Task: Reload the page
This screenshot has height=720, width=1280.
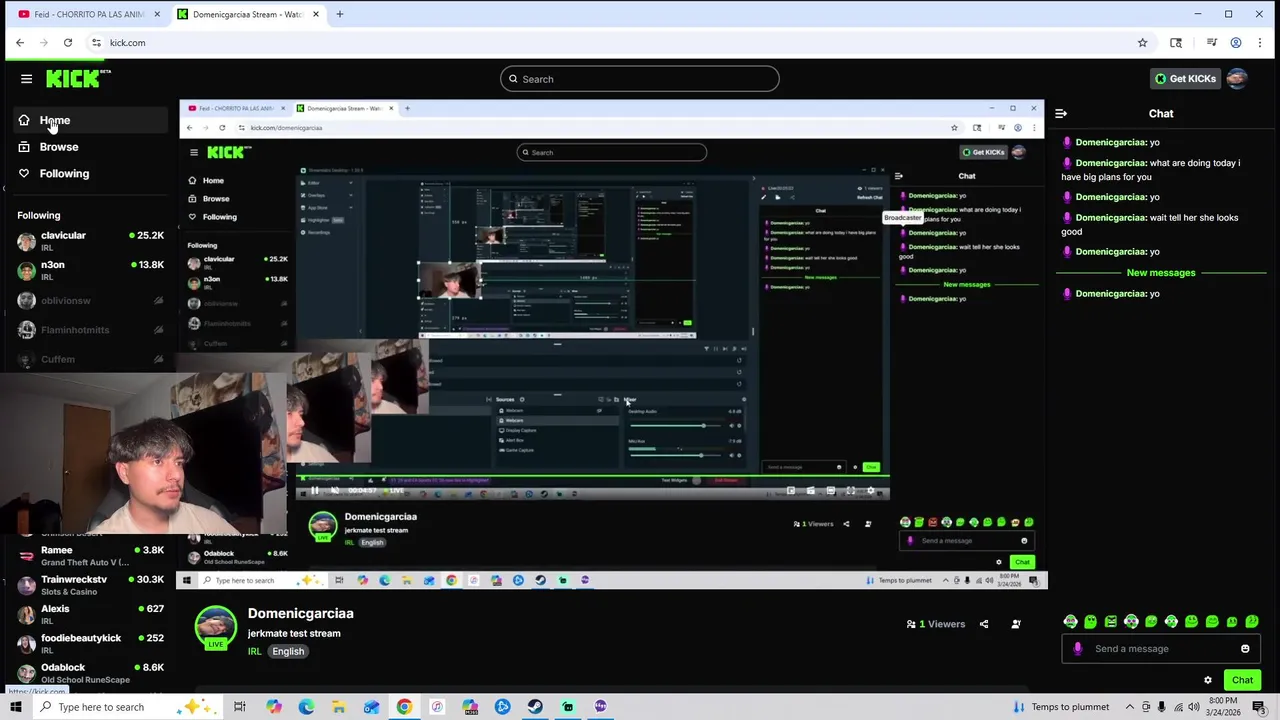Action: click(x=68, y=43)
